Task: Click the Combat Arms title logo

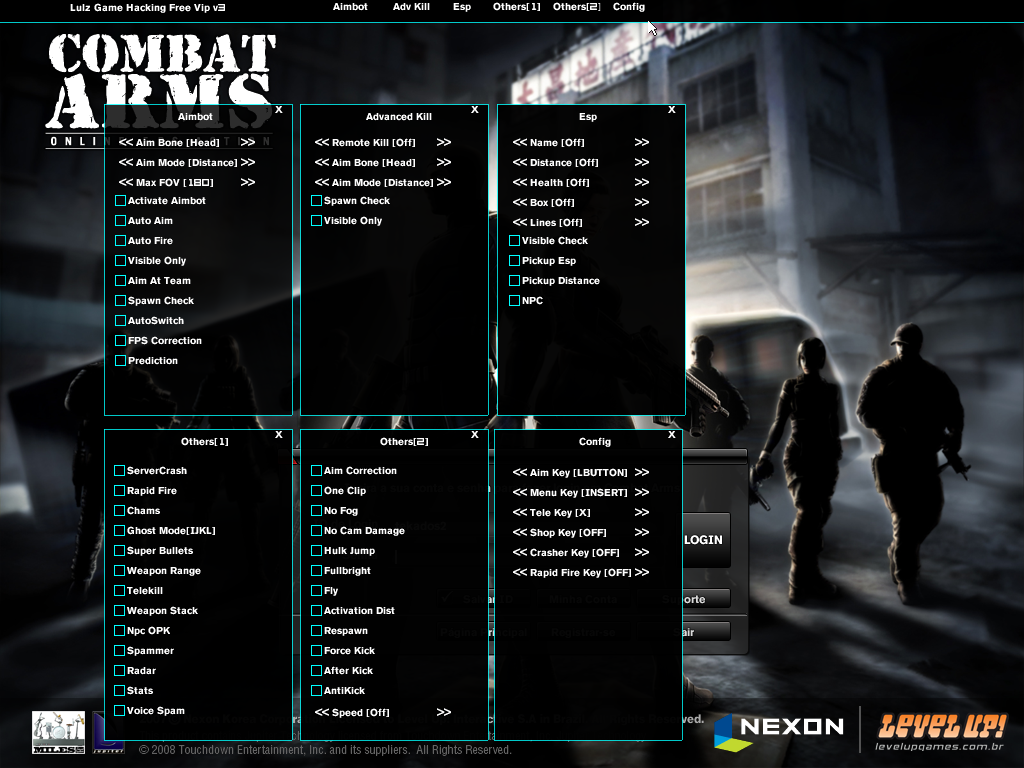Action: (x=160, y=91)
